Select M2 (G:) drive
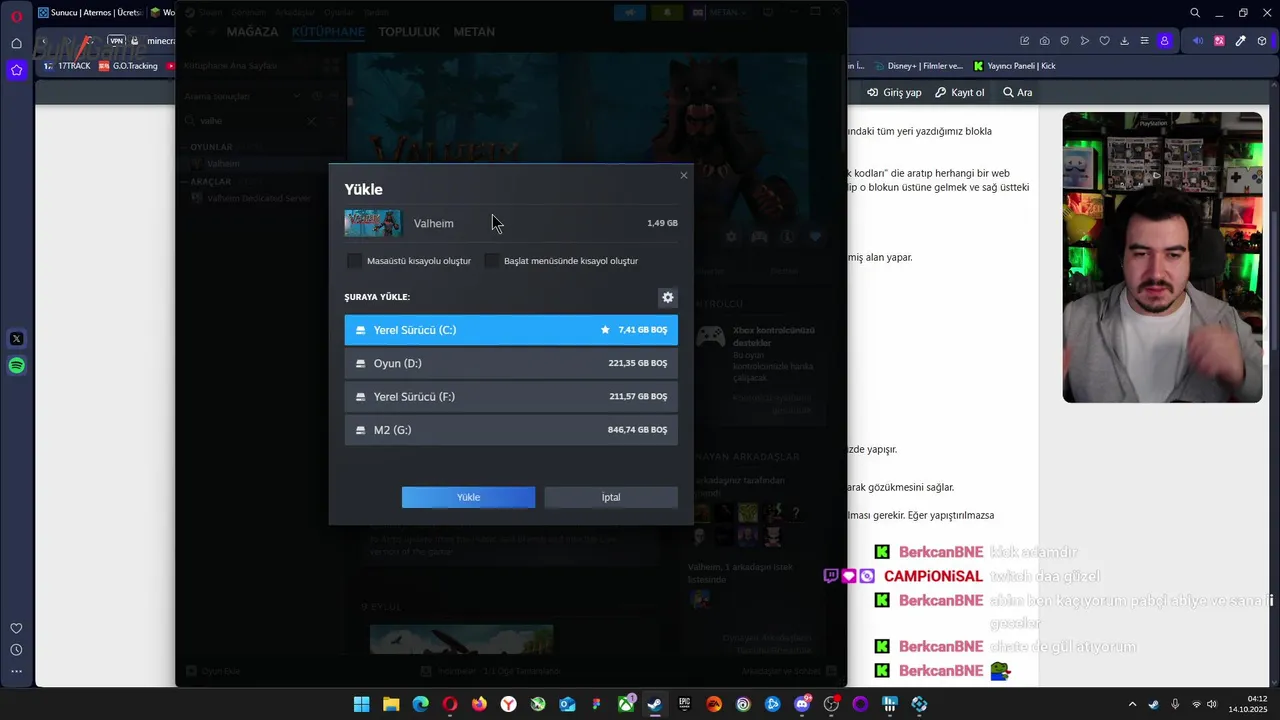Image resolution: width=1280 pixels, height=720 pixels. click(511, 430)
